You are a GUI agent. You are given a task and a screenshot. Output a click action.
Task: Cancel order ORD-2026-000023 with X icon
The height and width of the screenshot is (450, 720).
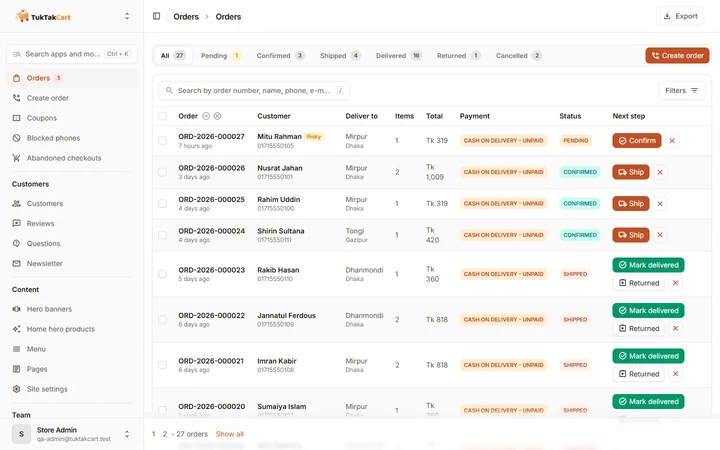675,283
